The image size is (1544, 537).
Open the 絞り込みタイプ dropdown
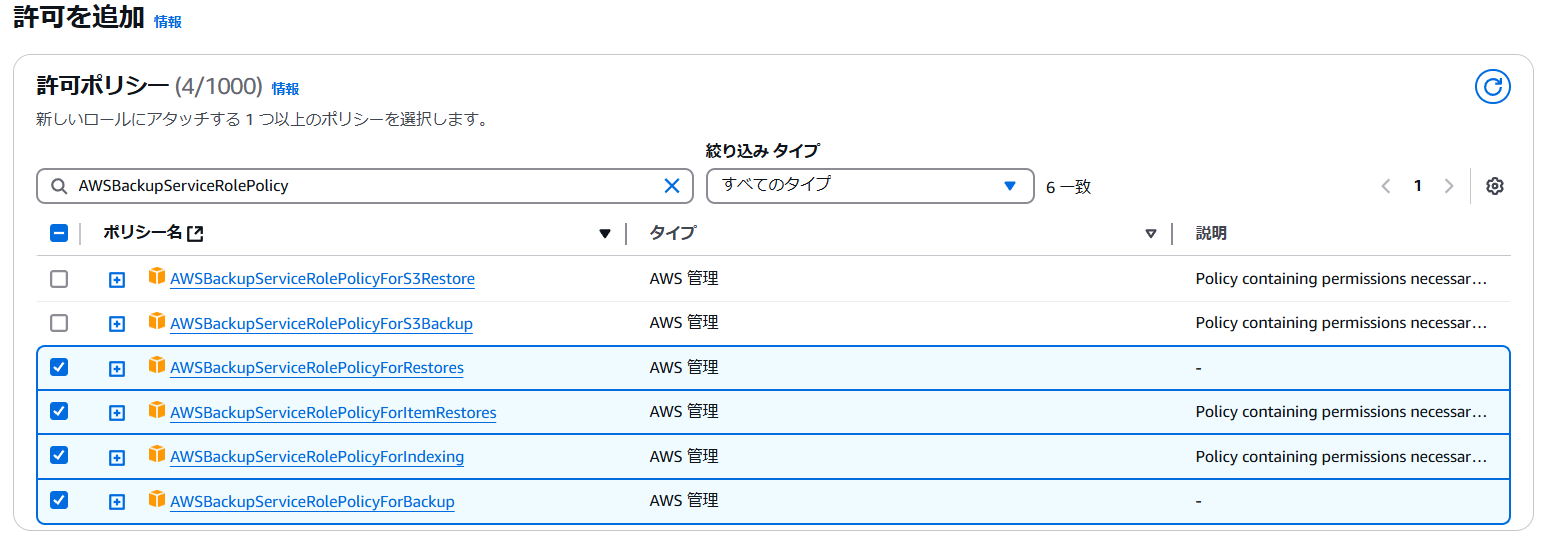point(870,186)
